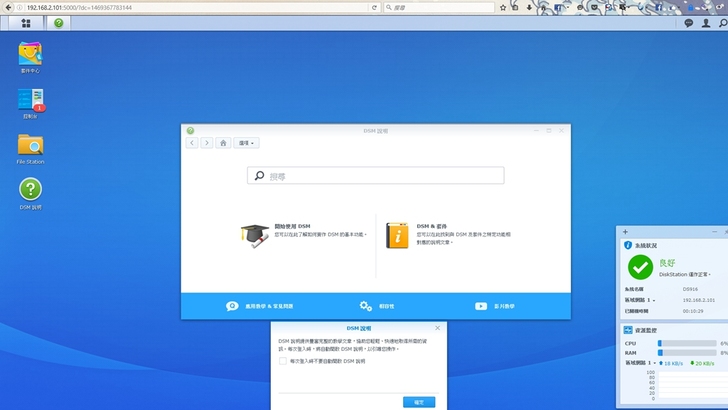Click the green help icon in DSM Help title bar

pos(190,131)
